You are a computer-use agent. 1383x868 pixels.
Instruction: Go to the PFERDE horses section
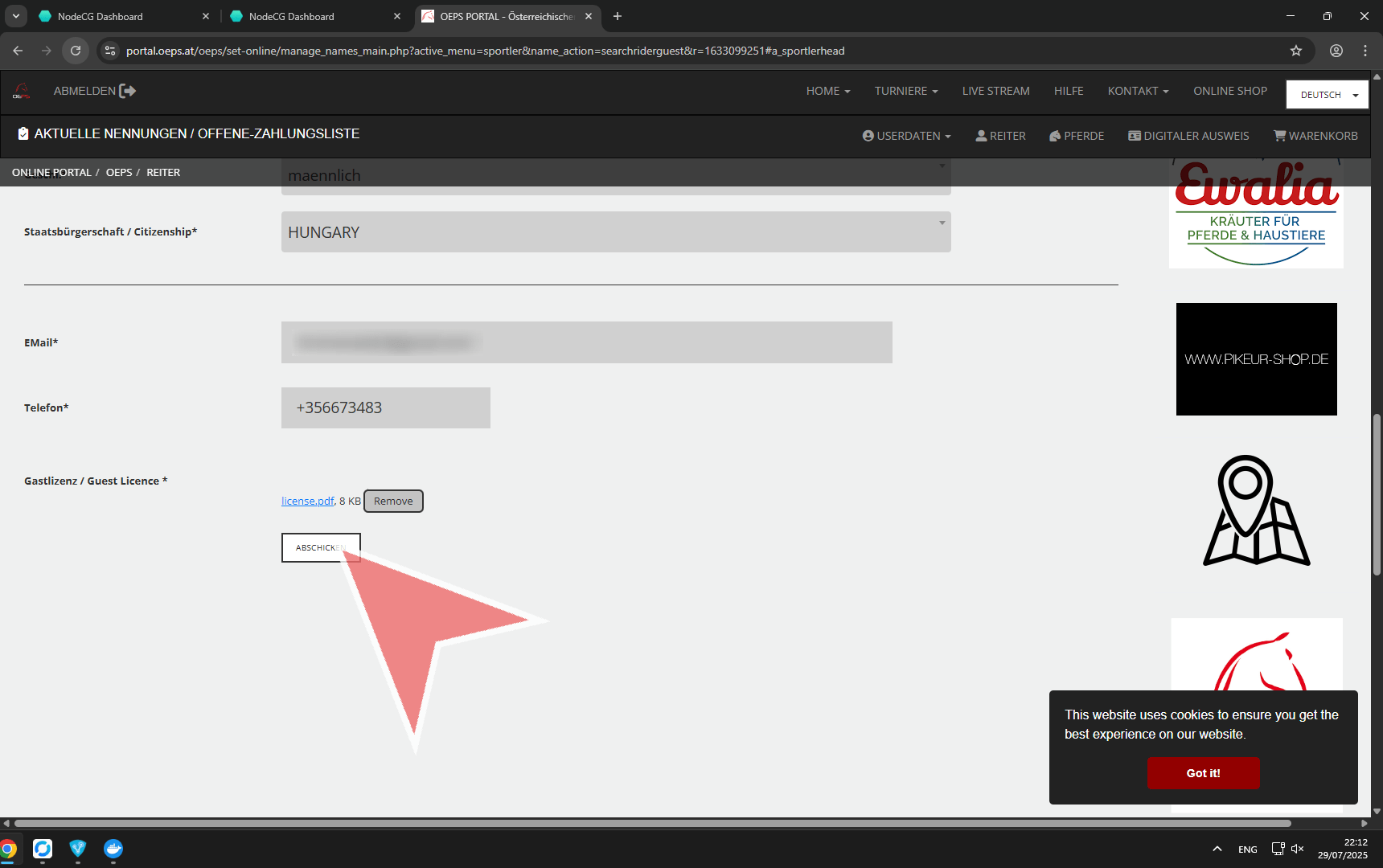1077,136
